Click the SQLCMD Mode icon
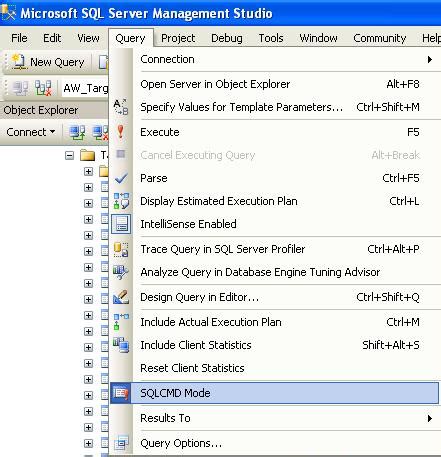 [120, 393]
